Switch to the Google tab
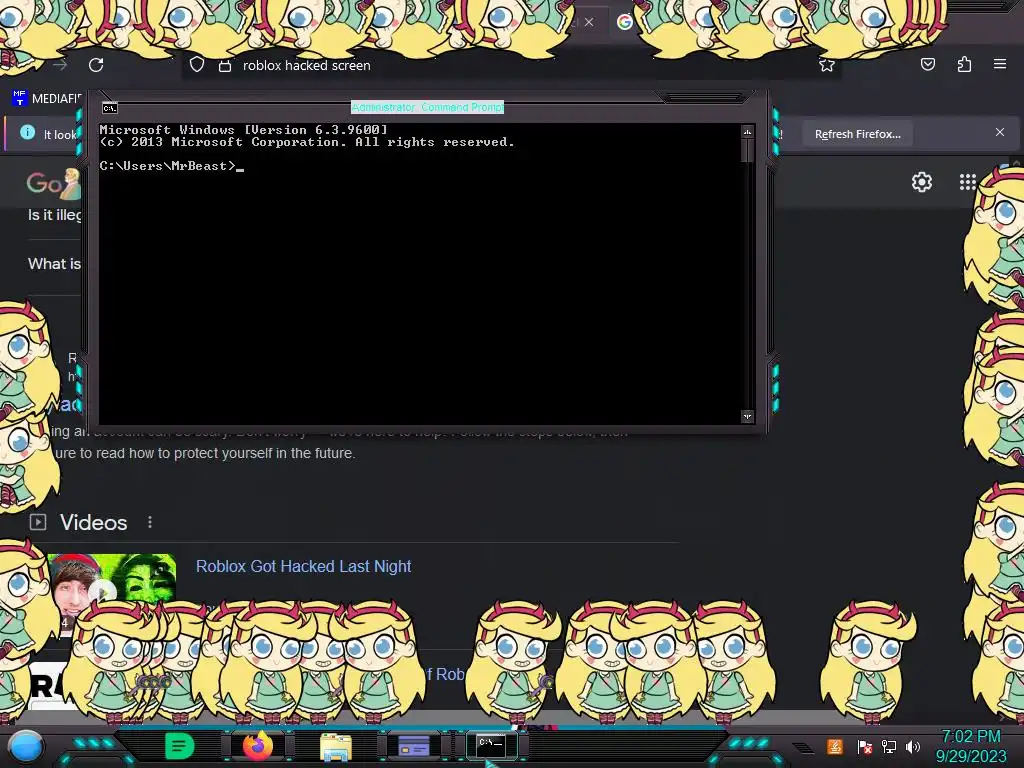This screenshot has width=1024, height=768. point(625,22)
